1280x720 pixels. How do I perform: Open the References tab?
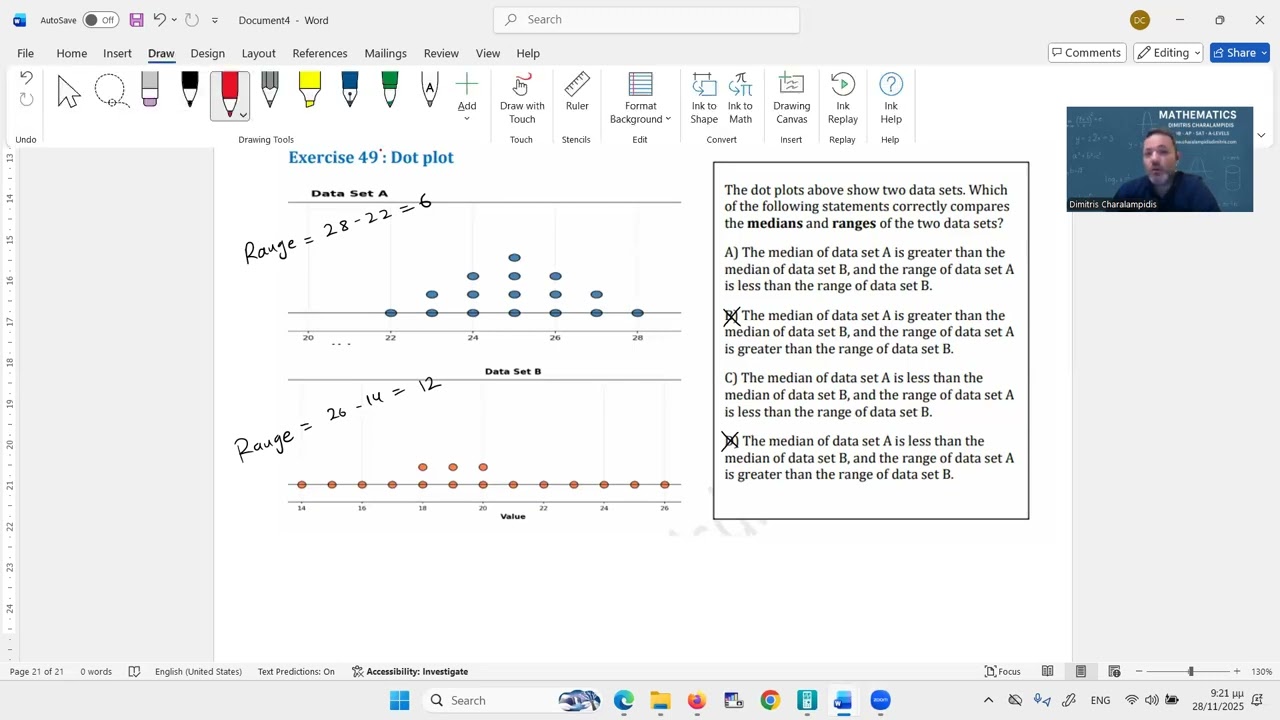coord(320,53)
